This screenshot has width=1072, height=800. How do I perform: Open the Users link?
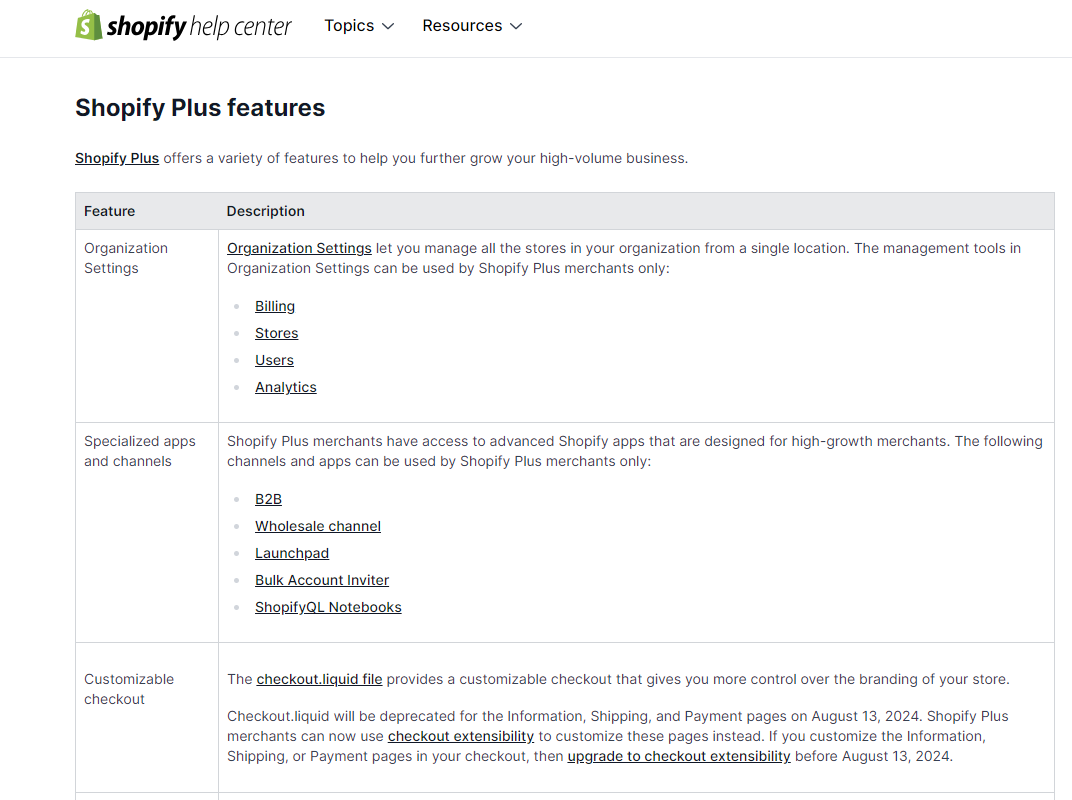point(274,360)
